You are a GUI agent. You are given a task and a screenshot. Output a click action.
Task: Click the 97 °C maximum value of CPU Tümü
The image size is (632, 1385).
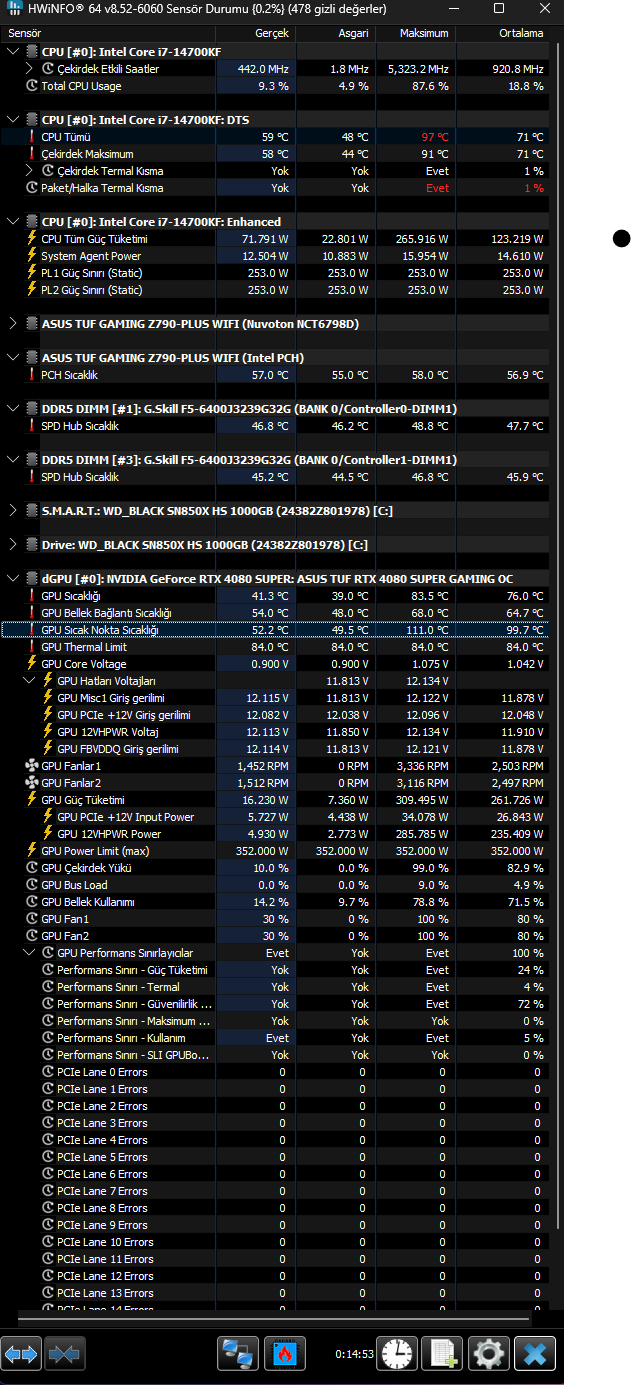coord(435,137)
